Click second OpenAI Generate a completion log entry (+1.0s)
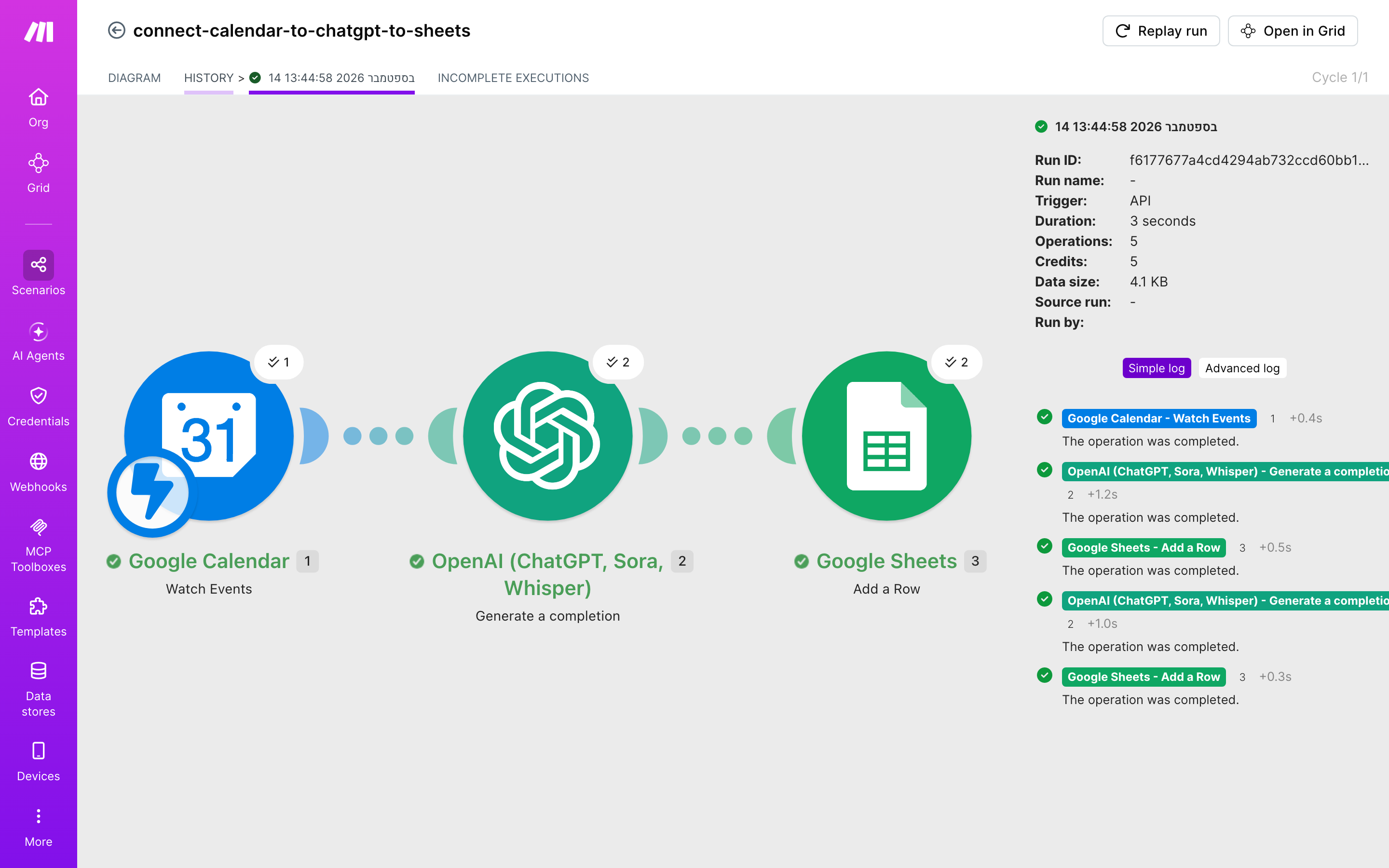The width and height of the screenshot is (1389, 868). click(x=1225, y=600)
